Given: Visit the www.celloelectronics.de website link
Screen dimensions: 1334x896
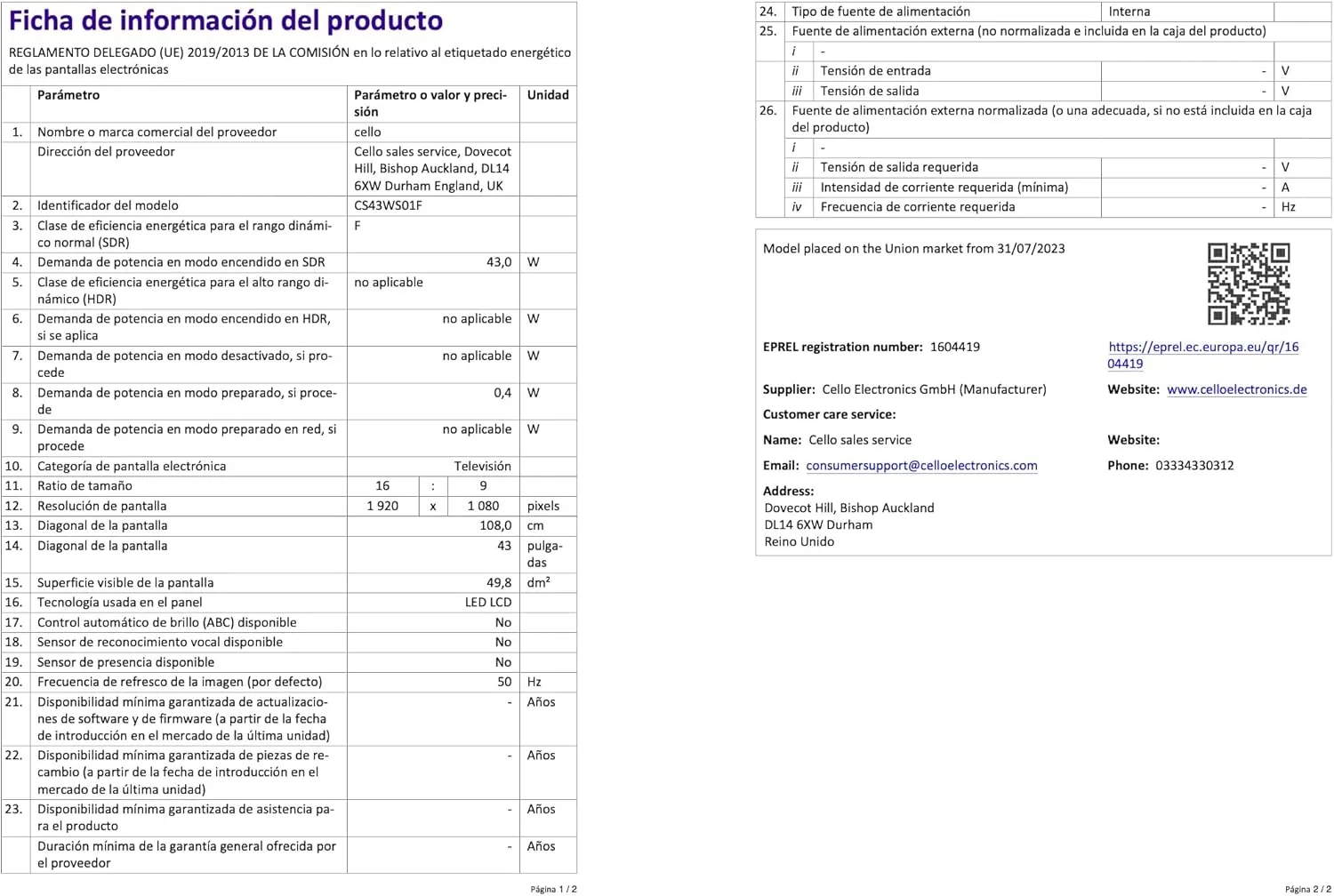Looking at the screenshot, I should click(1237, 389).
